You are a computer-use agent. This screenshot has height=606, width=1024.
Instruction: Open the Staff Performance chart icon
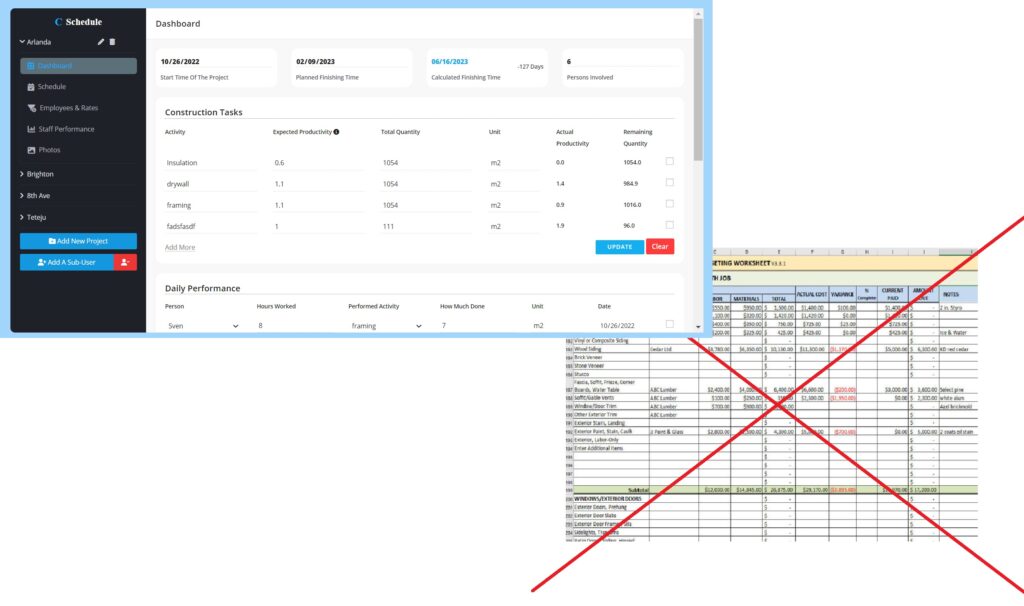click(x=32, y=128)
